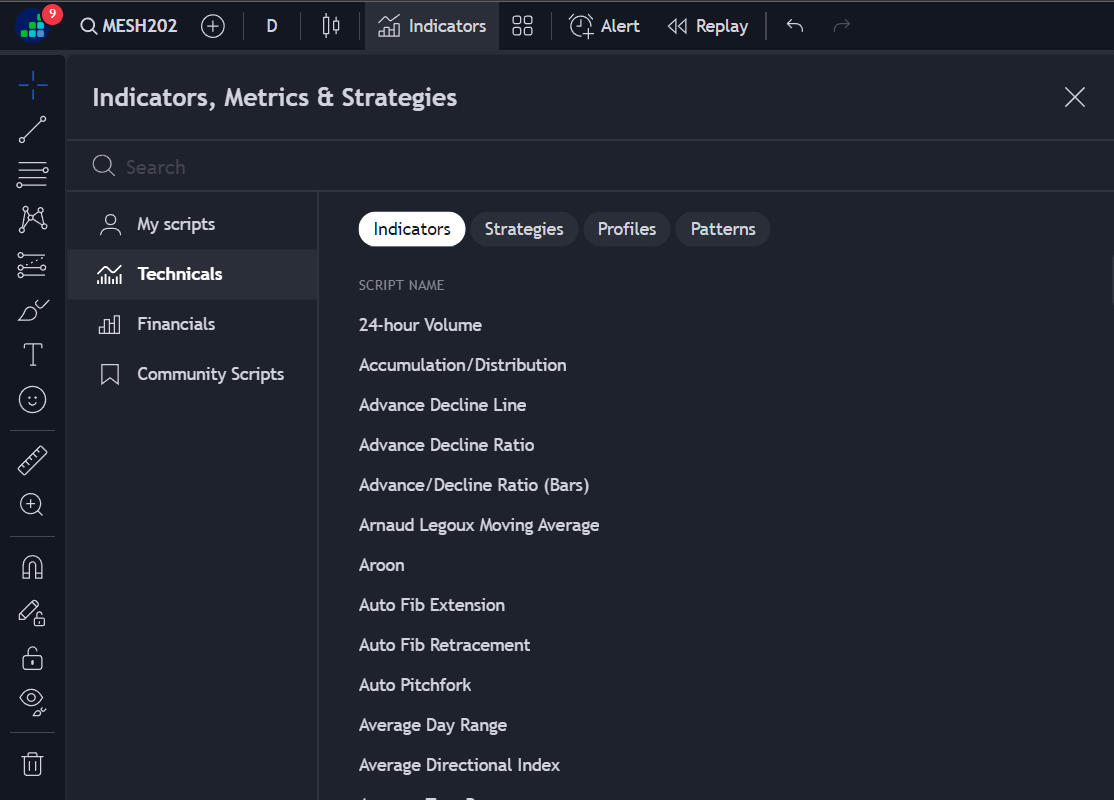This screenshot has width=1114, height=800.
Task: Click the indicator Search field
Action: coord(590,167)
